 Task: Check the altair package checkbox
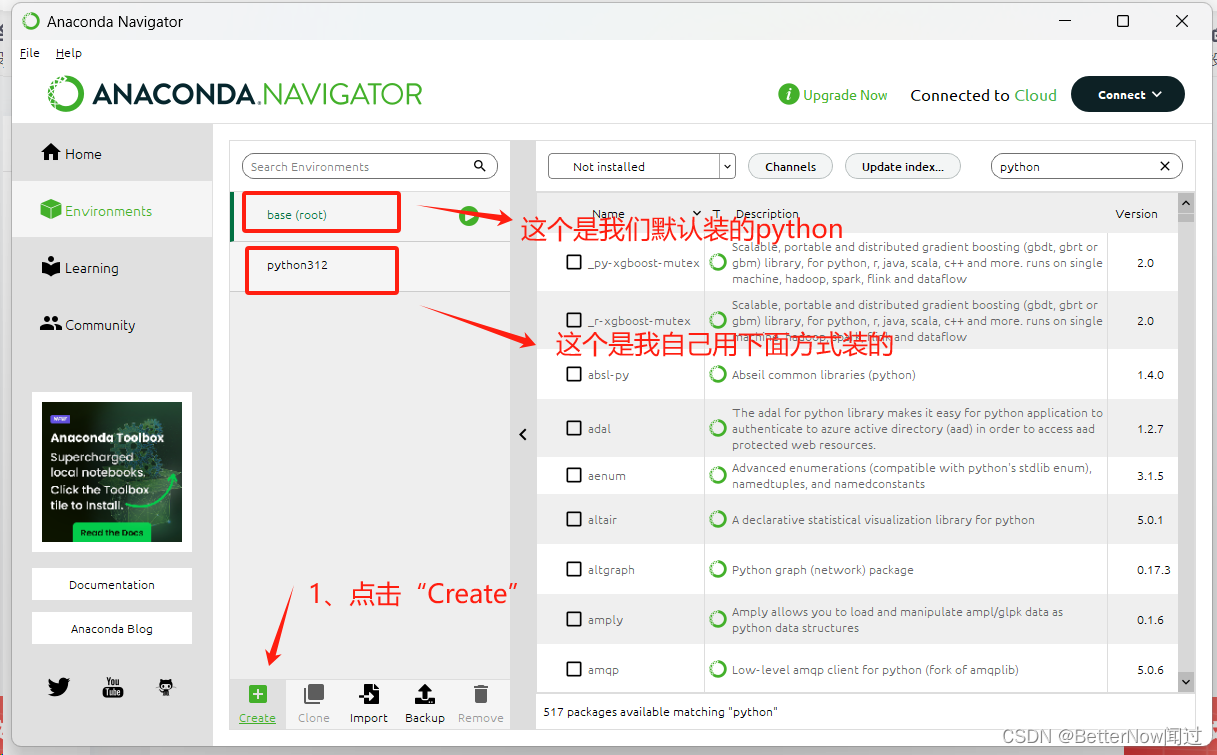click(x=574, y=519)
